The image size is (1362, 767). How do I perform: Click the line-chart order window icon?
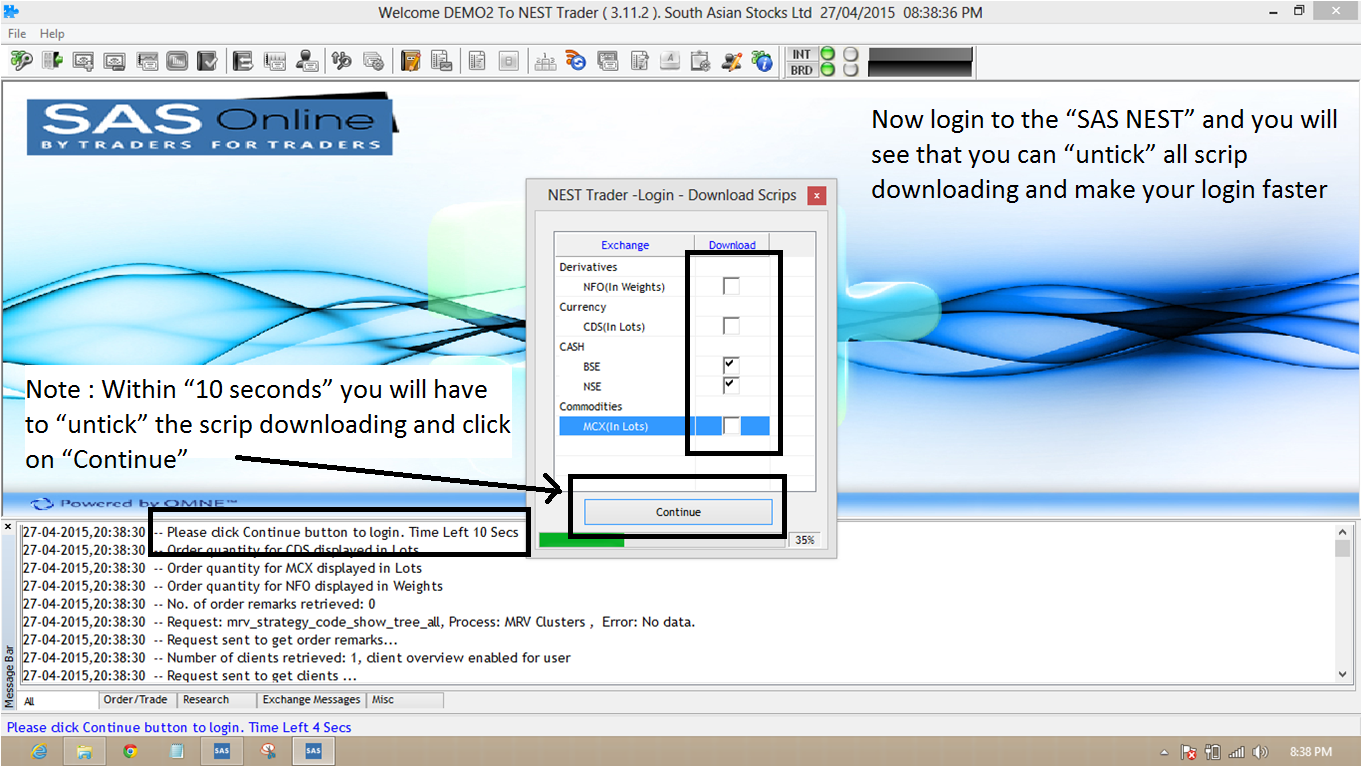tap(146, 61)
